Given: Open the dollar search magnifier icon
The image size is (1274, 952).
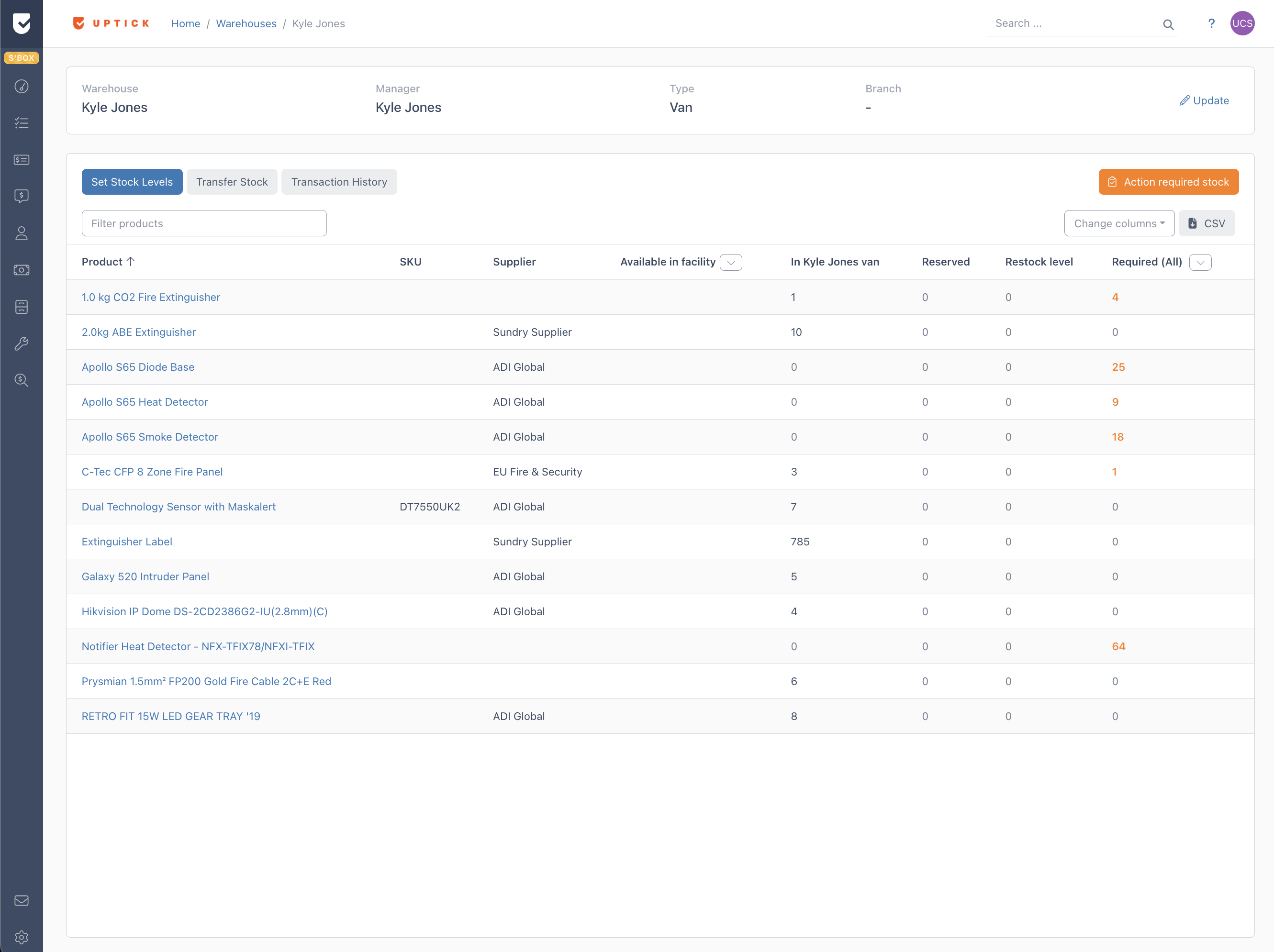Looking at the screenshot, I should pyautogui.click(x=22, y=380).
